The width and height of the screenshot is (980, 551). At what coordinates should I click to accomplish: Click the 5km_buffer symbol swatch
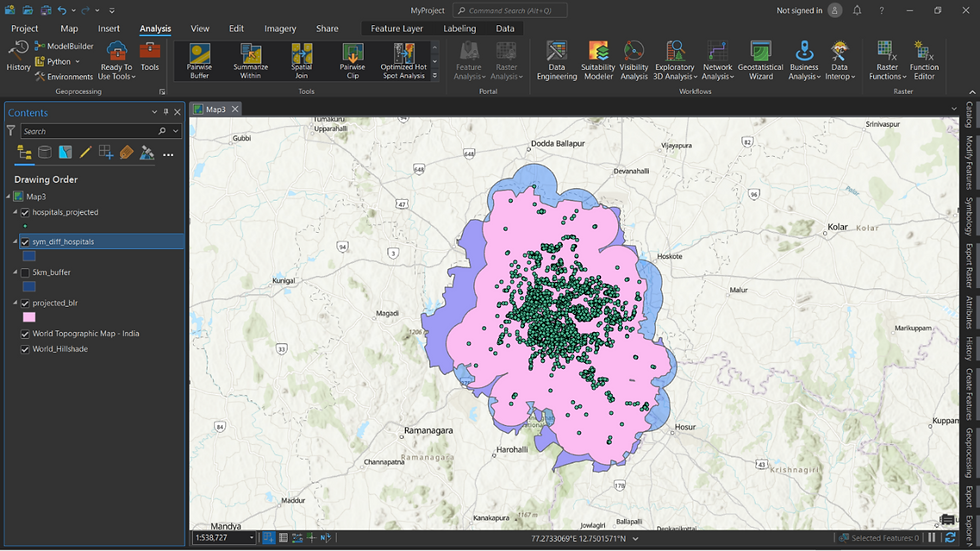(x=29, y=287)
